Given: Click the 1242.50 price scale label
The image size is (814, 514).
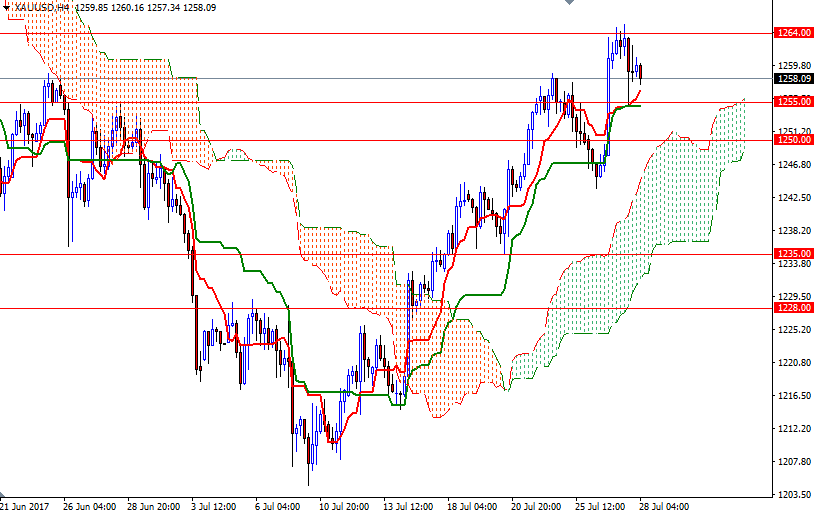Looking at the screenshot, I should (792, 198).
